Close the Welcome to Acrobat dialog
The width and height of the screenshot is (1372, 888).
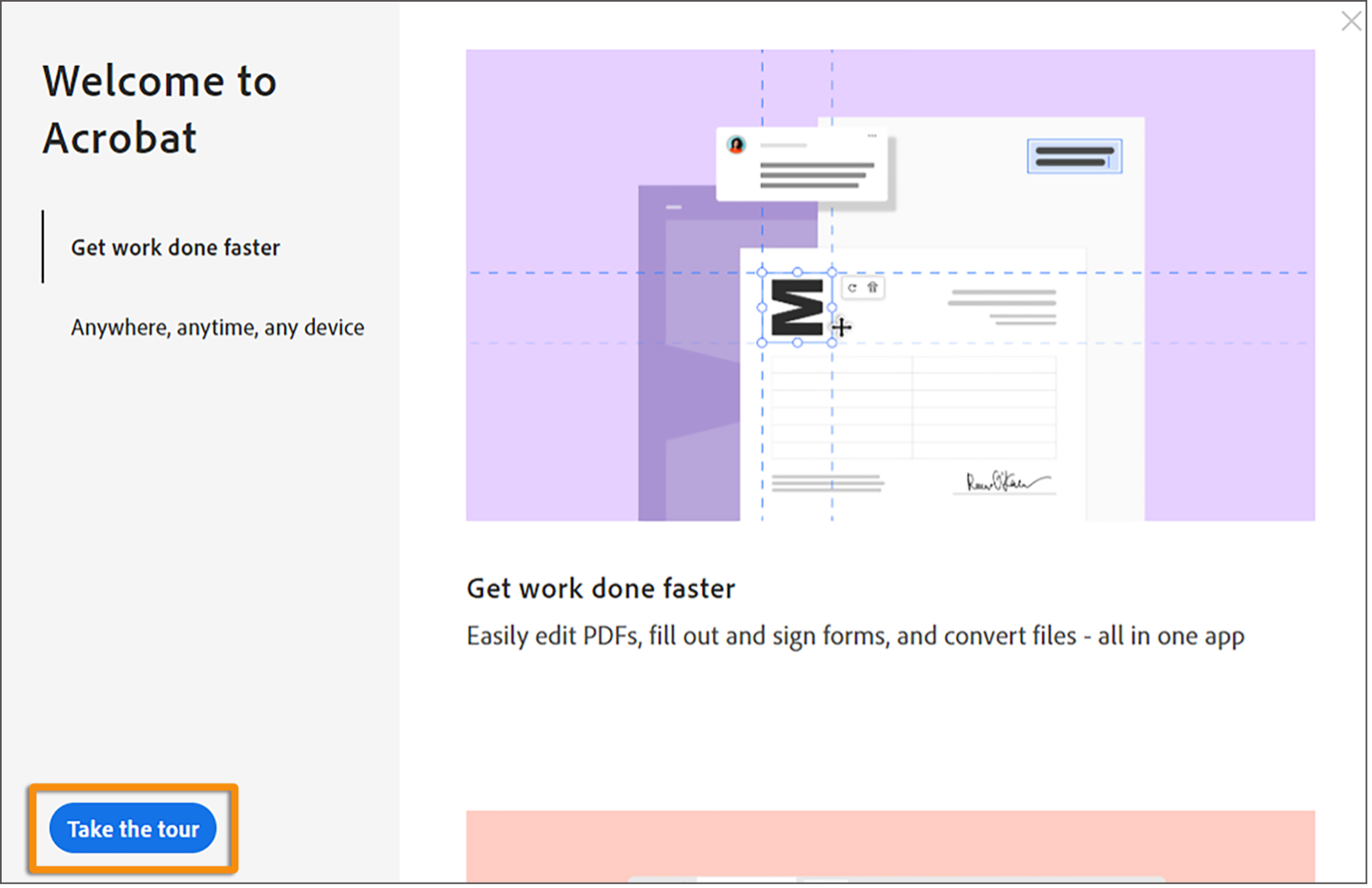click(1351, 20)
